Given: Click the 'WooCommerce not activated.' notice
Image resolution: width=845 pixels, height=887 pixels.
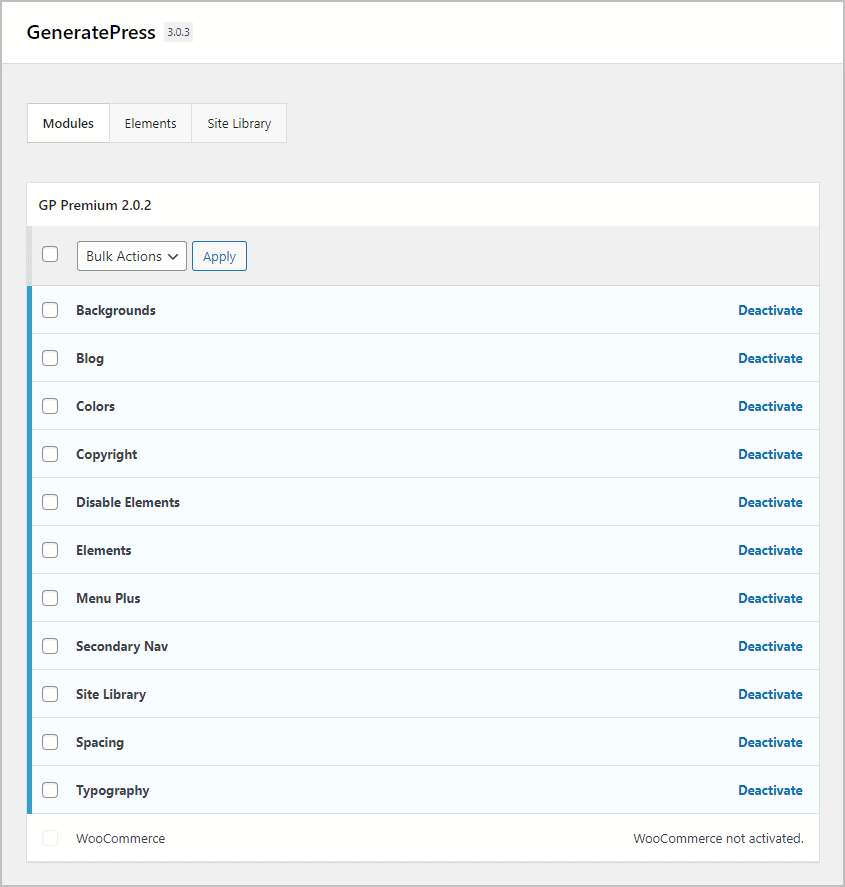Looking at the screenshot, I should click(718, 838).
